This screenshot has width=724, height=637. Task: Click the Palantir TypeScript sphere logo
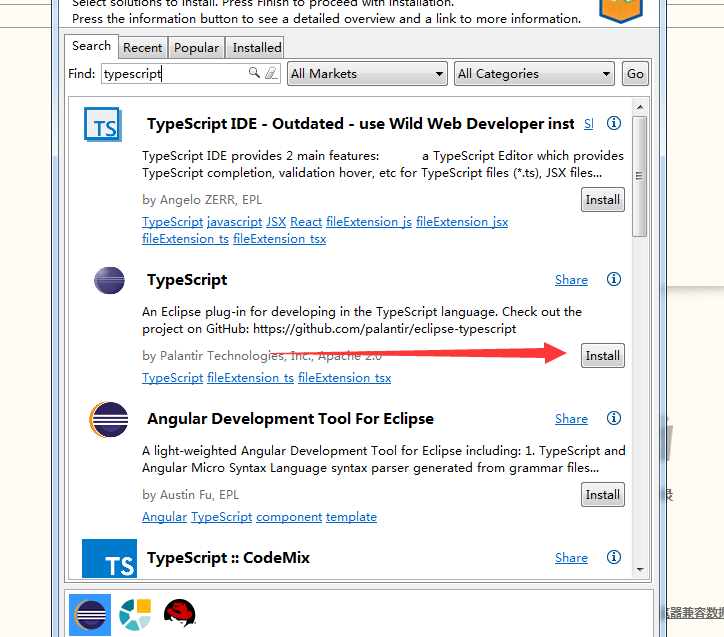109,281
